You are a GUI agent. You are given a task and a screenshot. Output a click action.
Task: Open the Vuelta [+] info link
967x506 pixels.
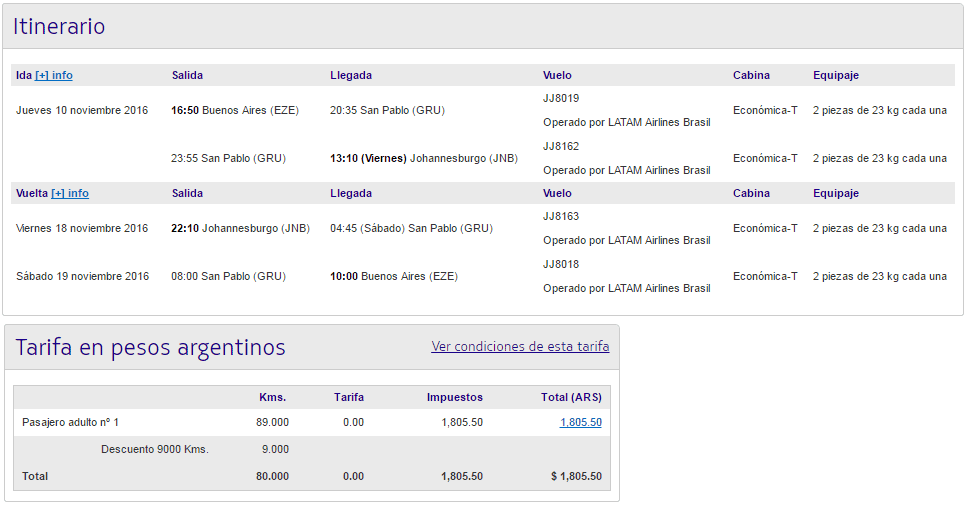pos(70,193)
